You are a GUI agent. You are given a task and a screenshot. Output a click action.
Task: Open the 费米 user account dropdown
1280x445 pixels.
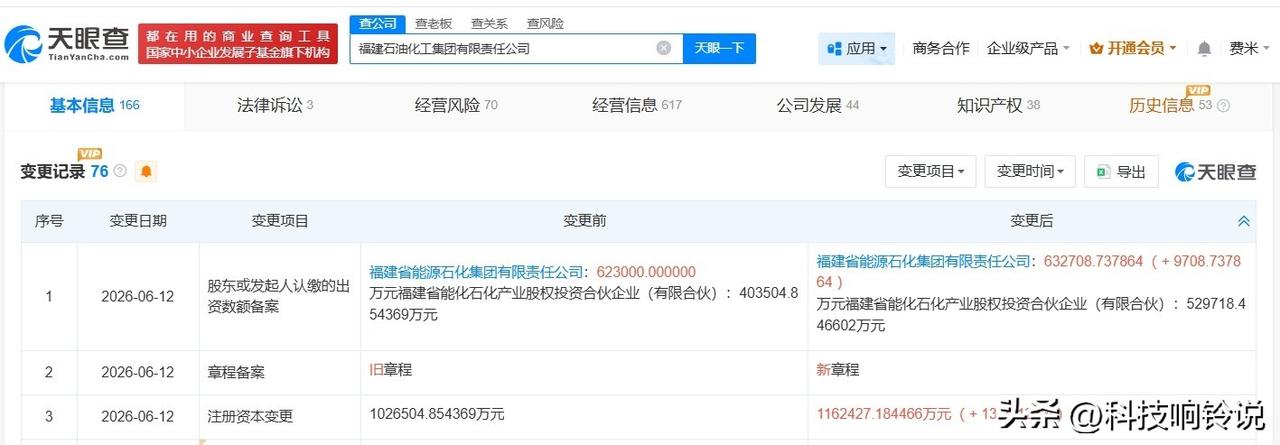(1249, 48)
